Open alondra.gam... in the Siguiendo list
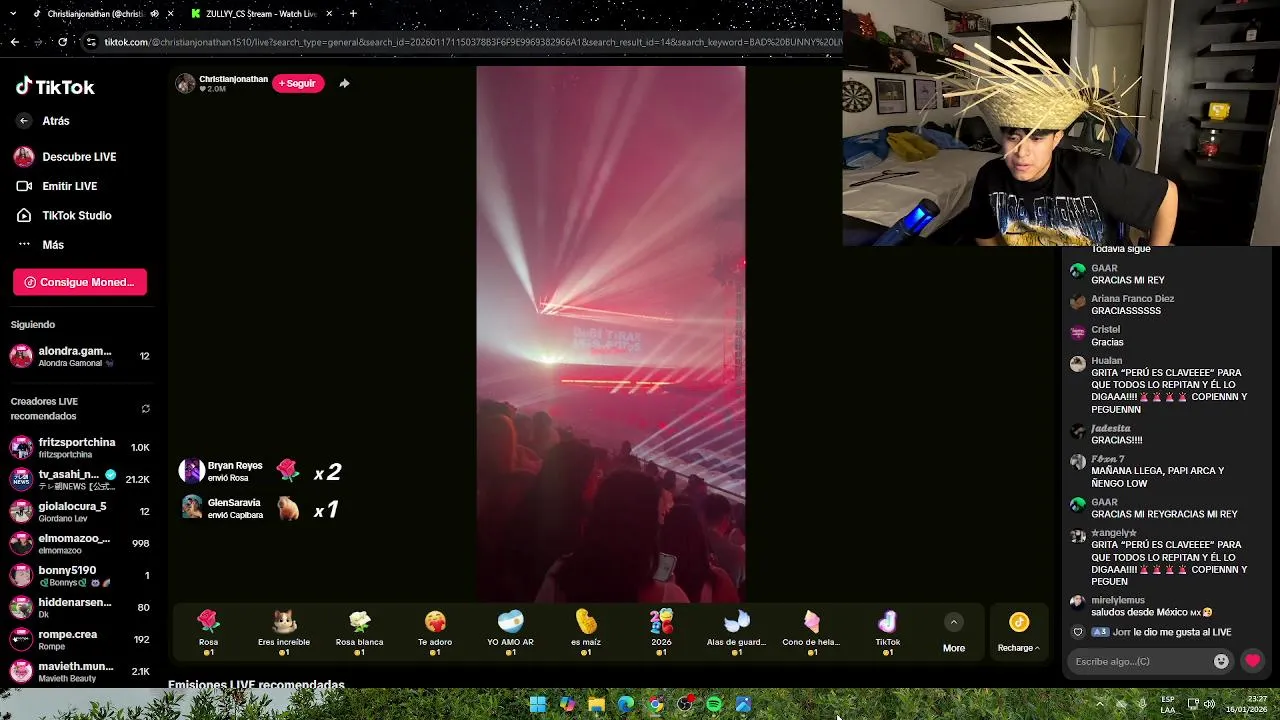Screen dimensions: 1280x720 tap(79, 356)
